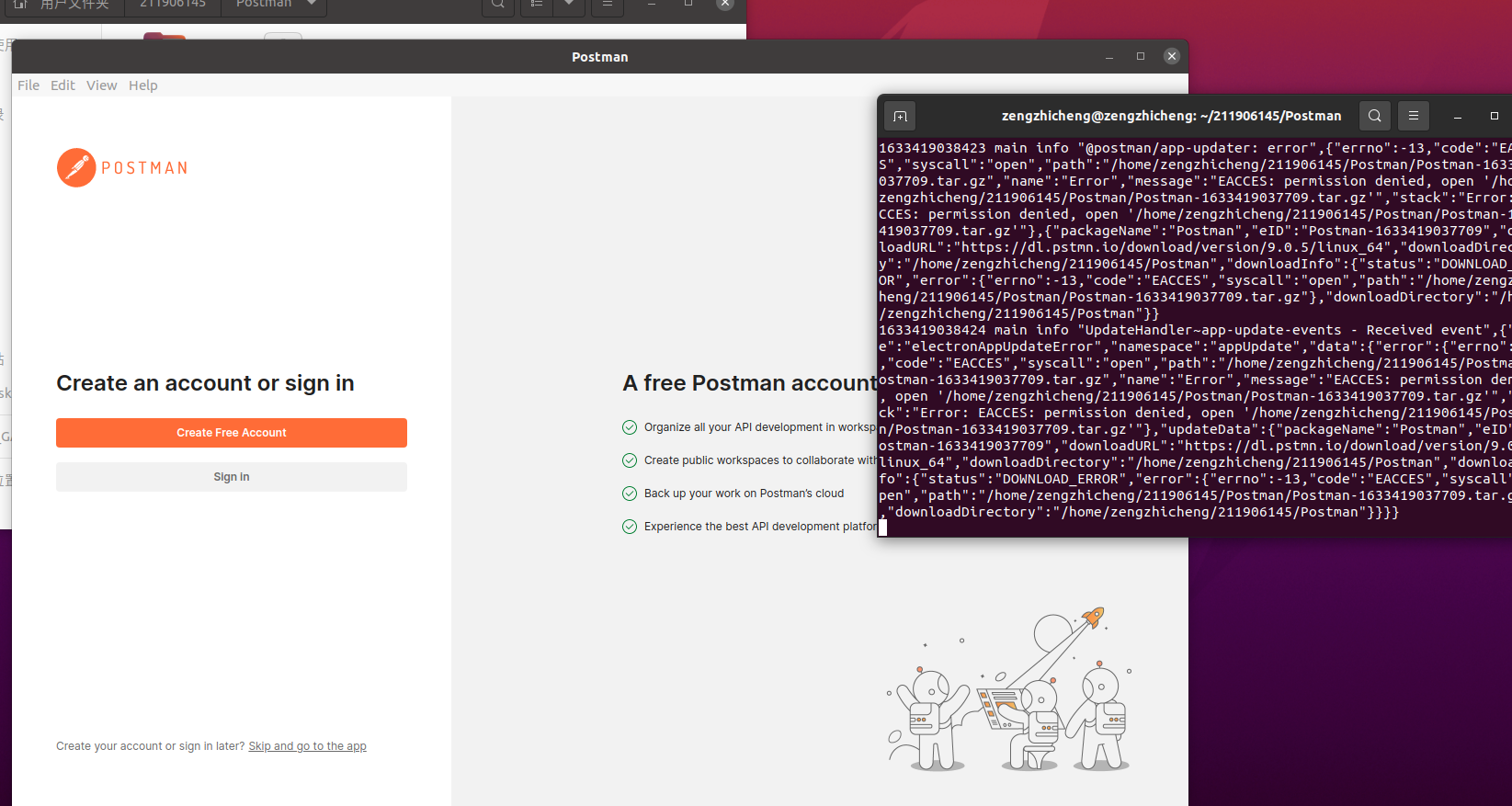Follow the 'Skip and go to the app' link
1512x806 pixels.
click(x=307, y=746)
